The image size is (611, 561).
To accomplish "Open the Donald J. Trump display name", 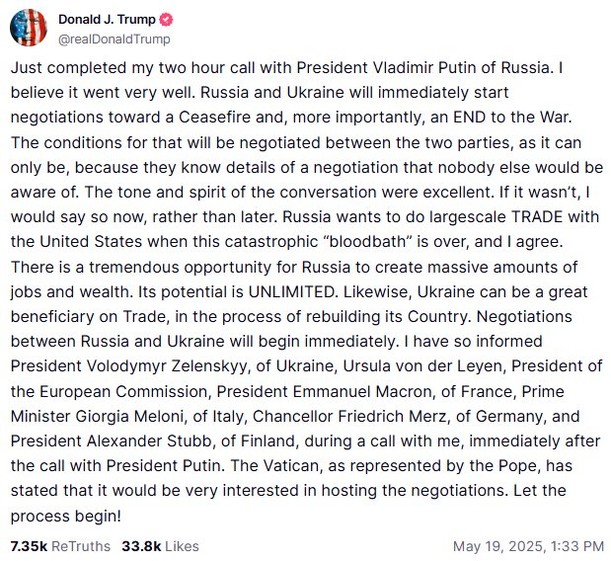I will 107,19.
